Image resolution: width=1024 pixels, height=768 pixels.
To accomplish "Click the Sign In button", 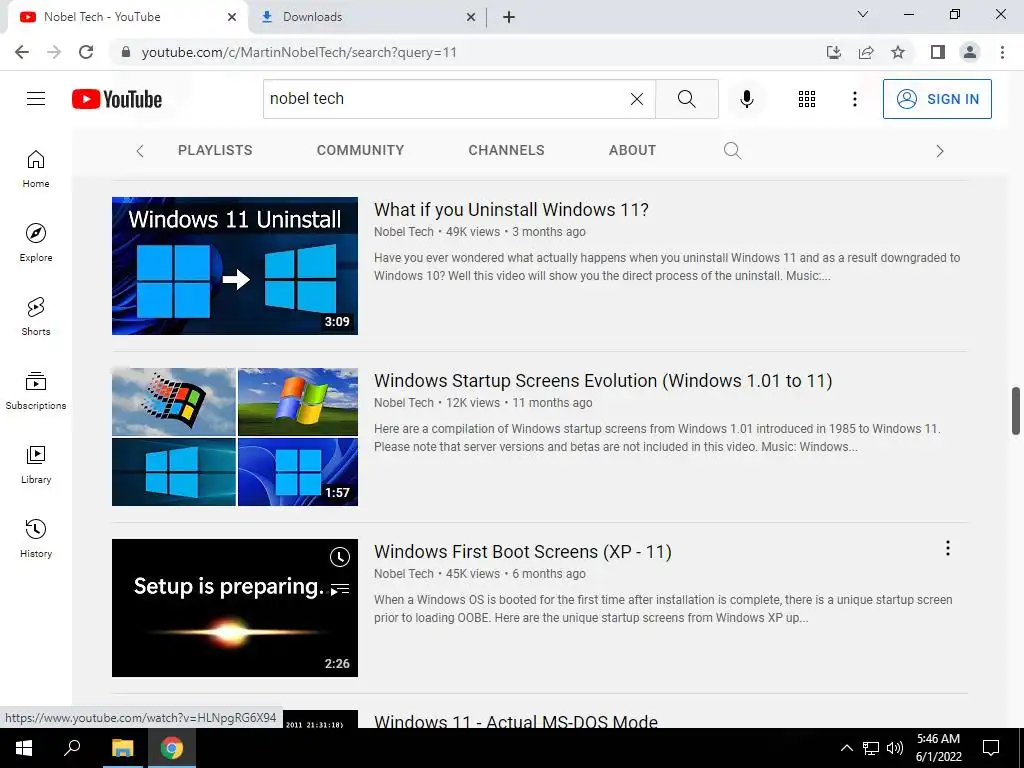I will point(937,99).
